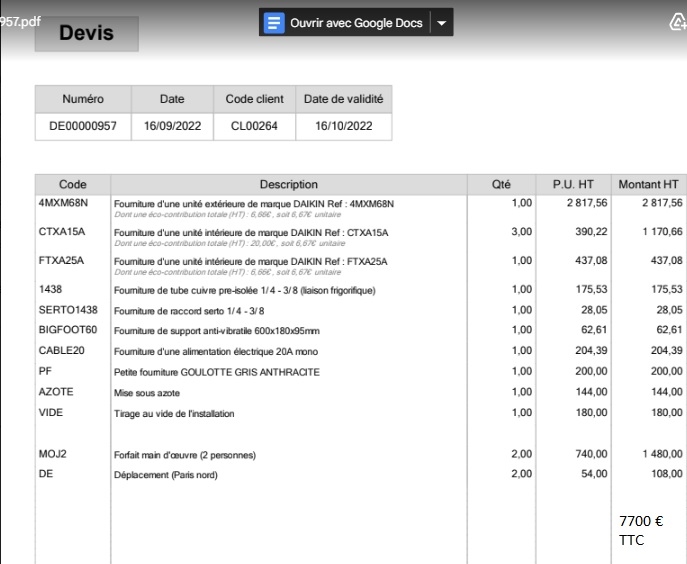Image resolution: width=687 pixels, height=564 pixels.
Task: Click the 7700 € TTC total annotation
Action: [x=640, y=530]
